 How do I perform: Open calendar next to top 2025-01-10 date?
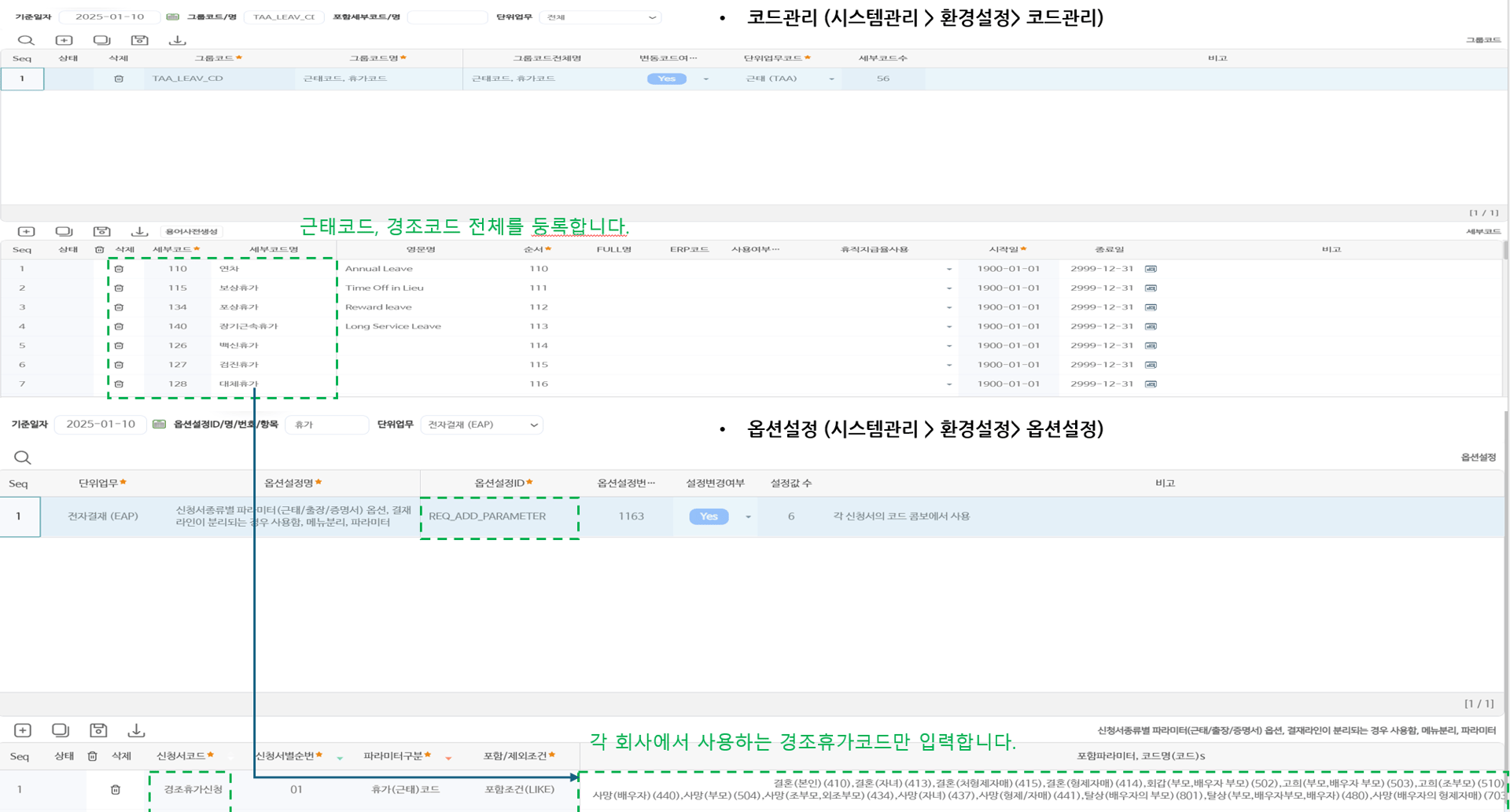pyautogui.click(x=172, y=17)
